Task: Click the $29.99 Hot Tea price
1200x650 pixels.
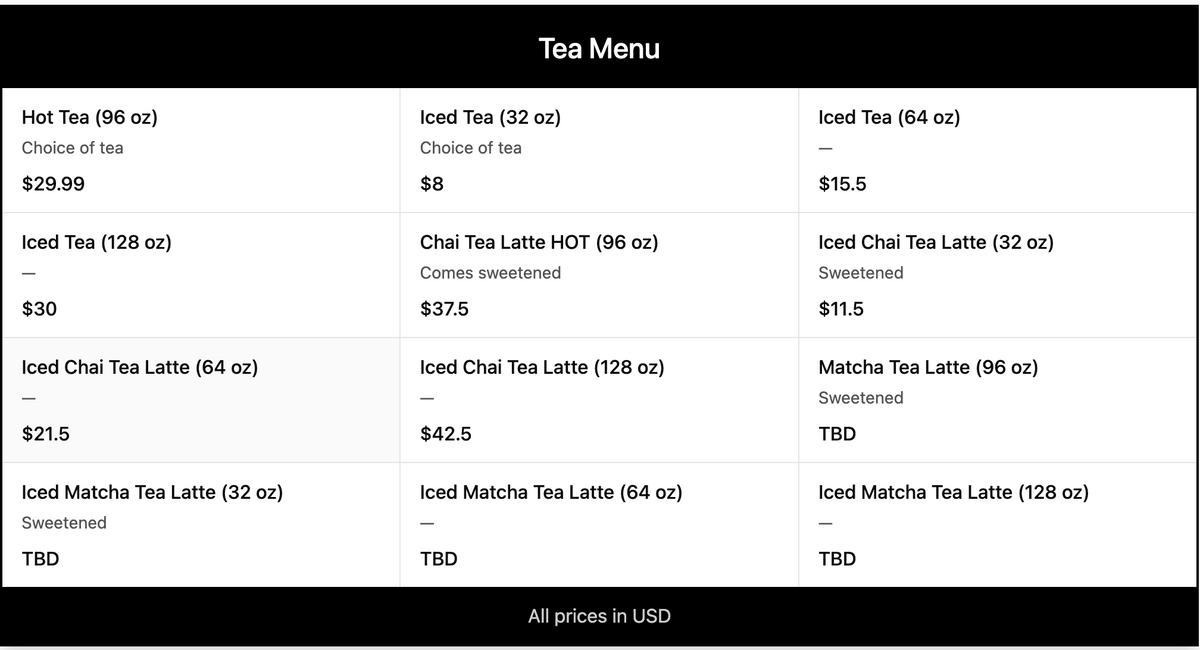Action: (x=53, y=184)
